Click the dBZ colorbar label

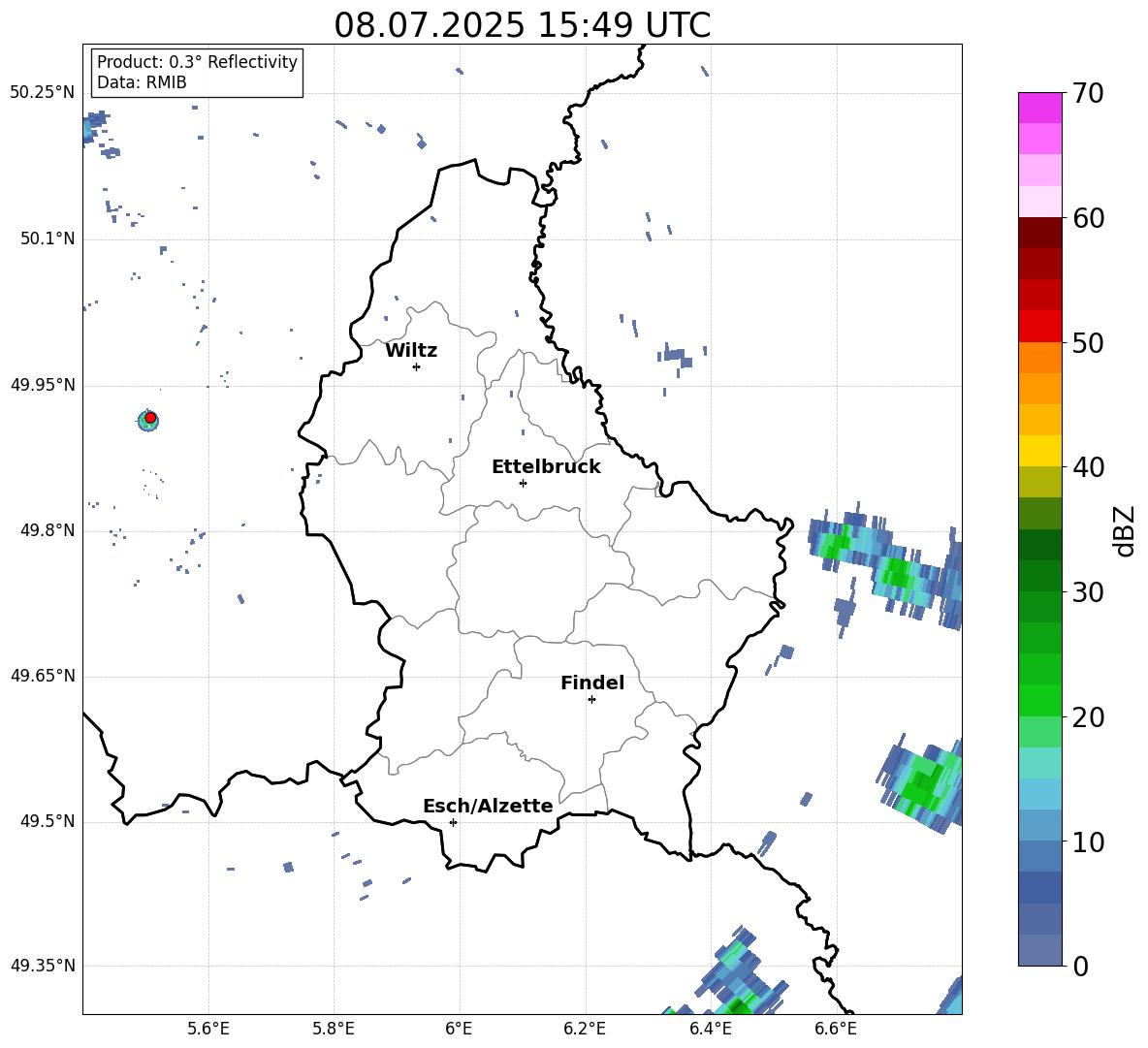click(x=1126, y=530)
